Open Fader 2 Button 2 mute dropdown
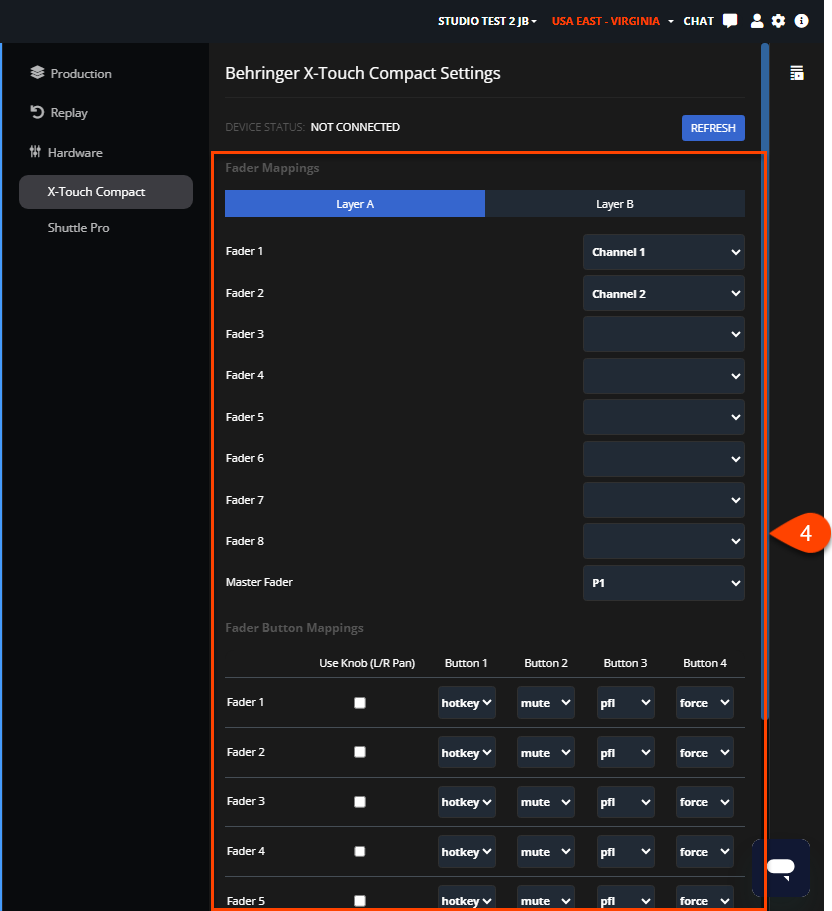 tap(545, 753)
